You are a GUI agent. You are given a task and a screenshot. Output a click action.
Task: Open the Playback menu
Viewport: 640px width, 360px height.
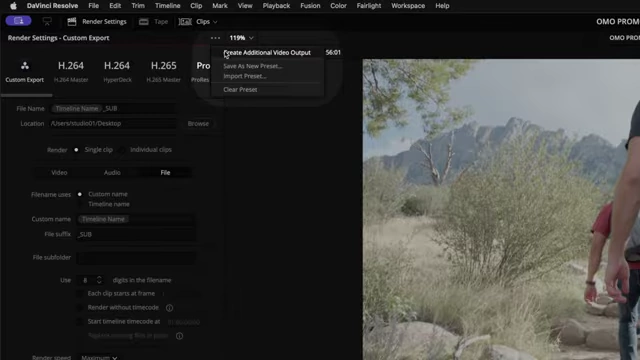(x=276, y=6)
